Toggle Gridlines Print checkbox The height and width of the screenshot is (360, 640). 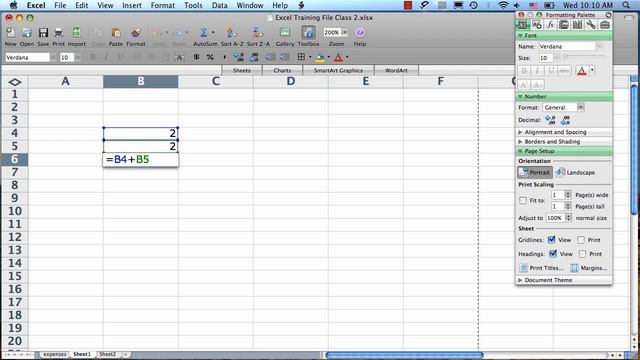(581, 240)
